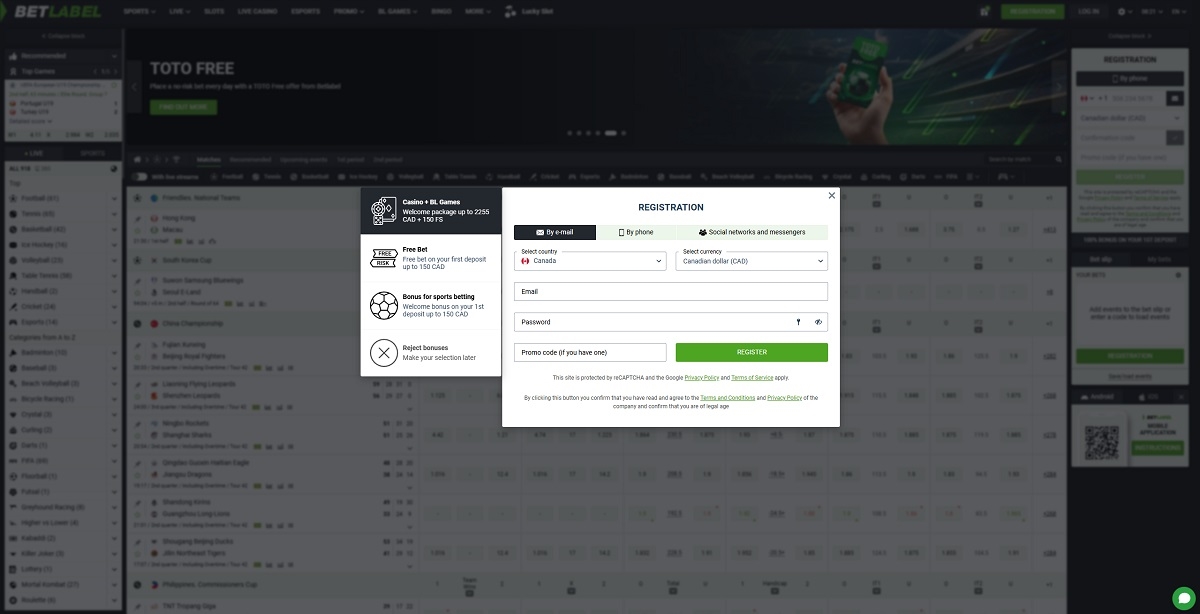This screenshot has height=614, width=1200.
Task: Open the company Privacy Policy link
Action: pyautogui.click(x=785, y=398)
